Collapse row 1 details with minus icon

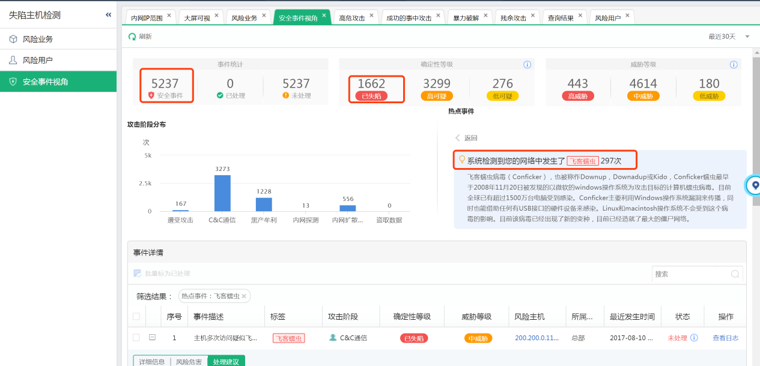(x=152, y=337)
